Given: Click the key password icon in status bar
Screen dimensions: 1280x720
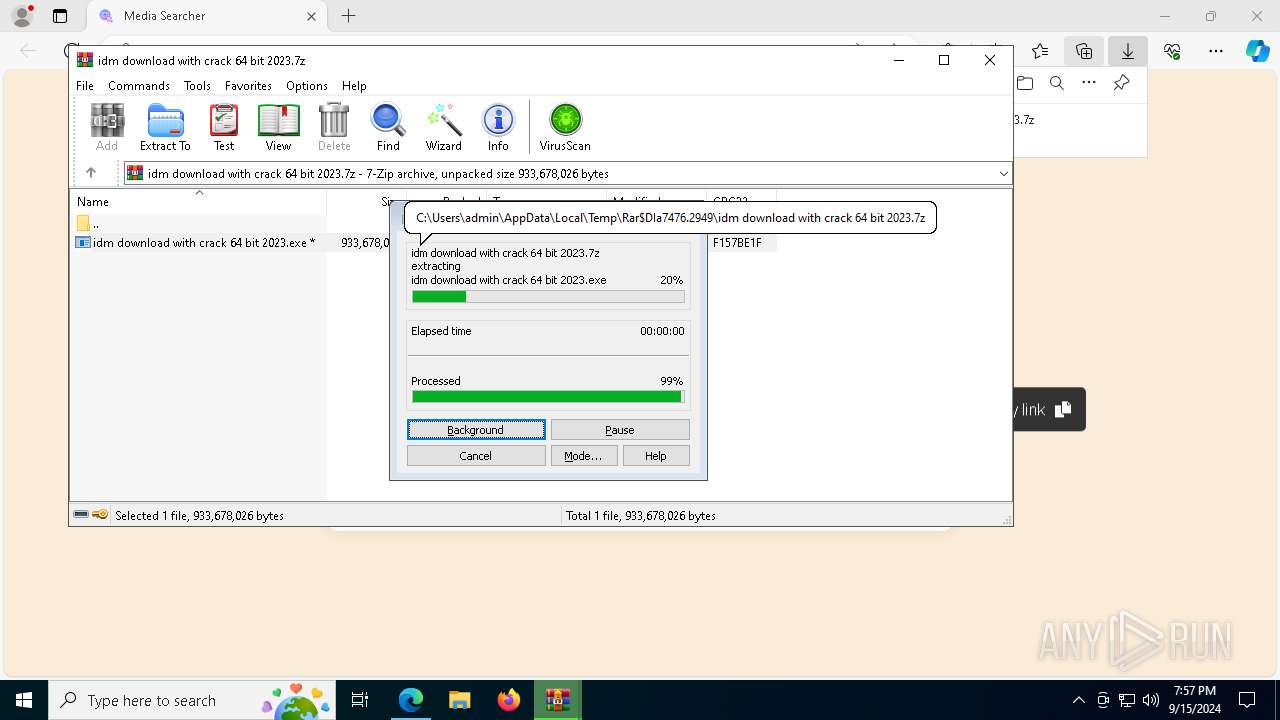Looking at the screenshot, I should 100,515.
